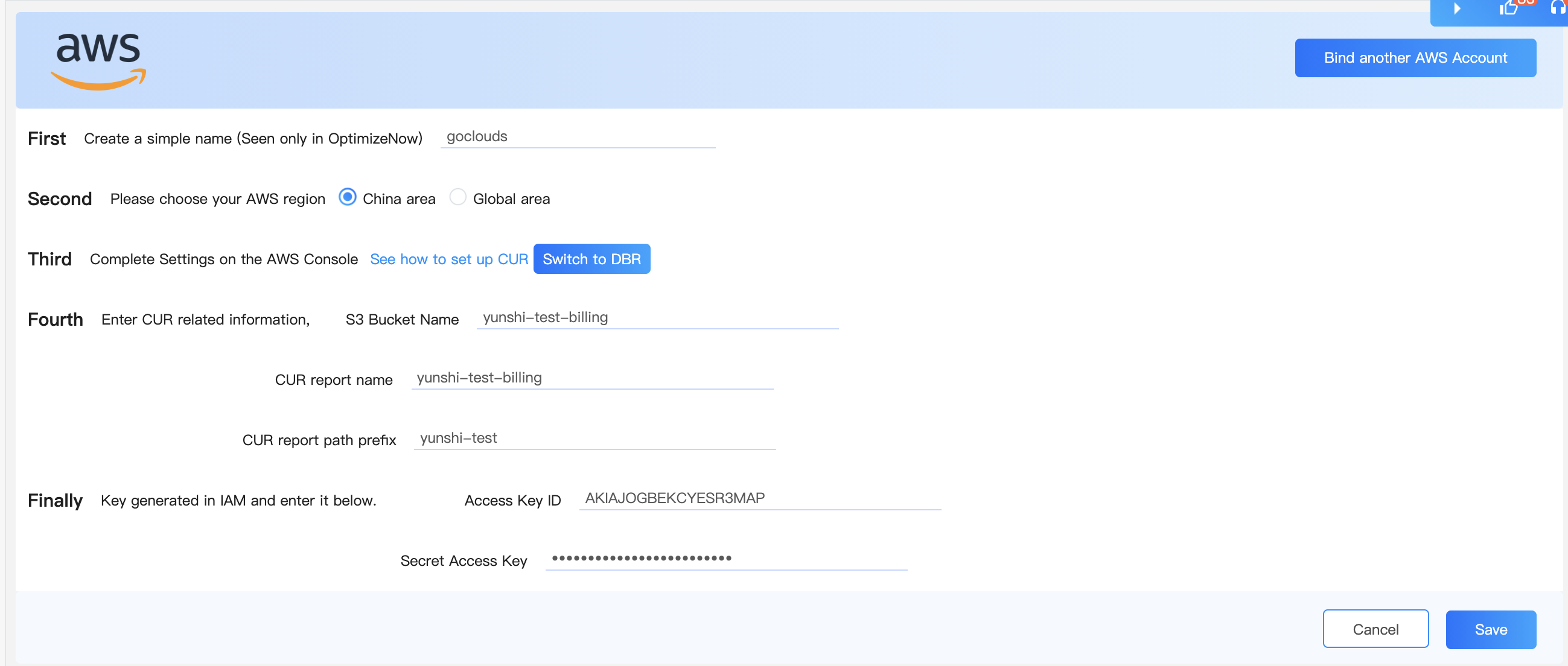Click the CUR report name input
Image resolution: width=1568 pixels, height=666 pixels.
(x=591, y=378)
